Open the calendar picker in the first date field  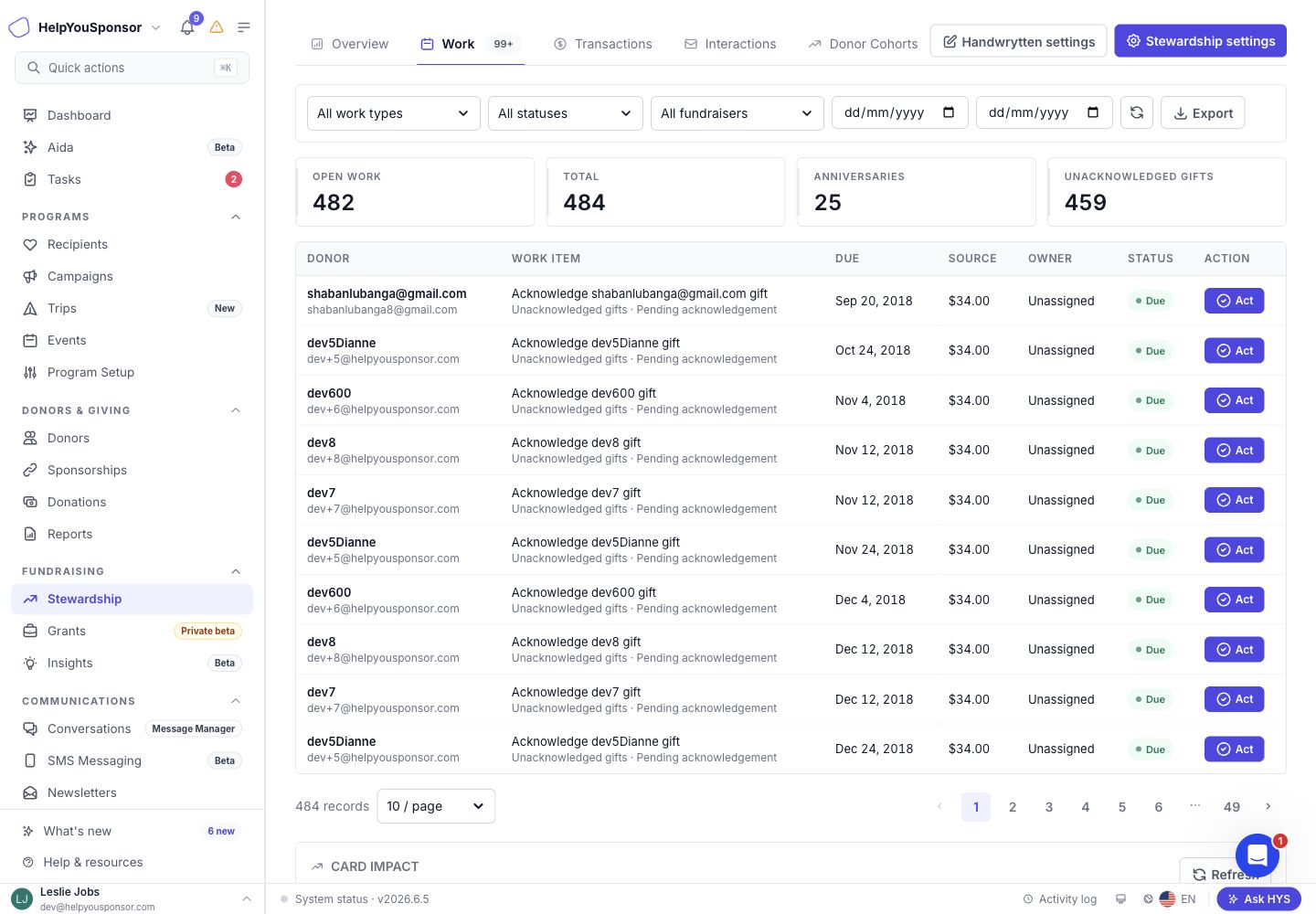pyautogui.click(x=949, y=112)
